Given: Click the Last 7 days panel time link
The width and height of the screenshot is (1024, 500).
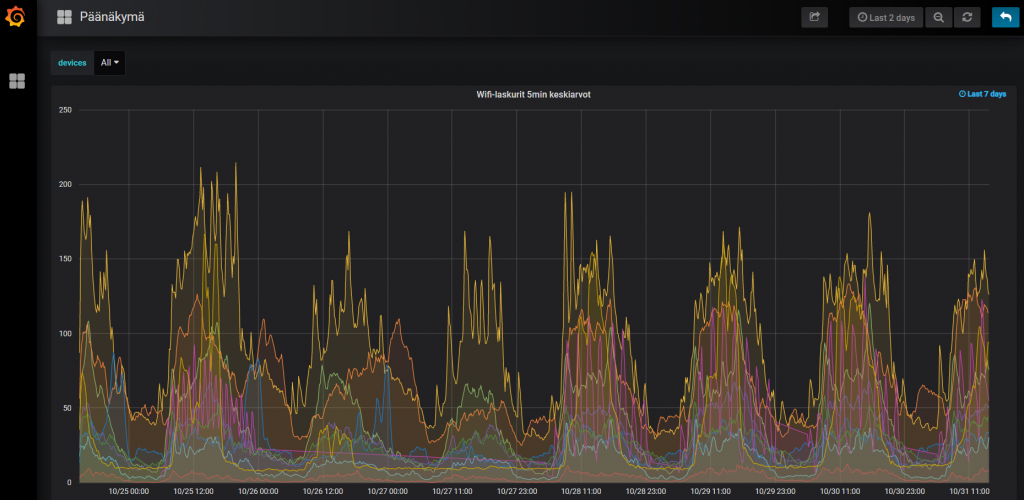Looking at the screenshot, I should coord(986,94).
